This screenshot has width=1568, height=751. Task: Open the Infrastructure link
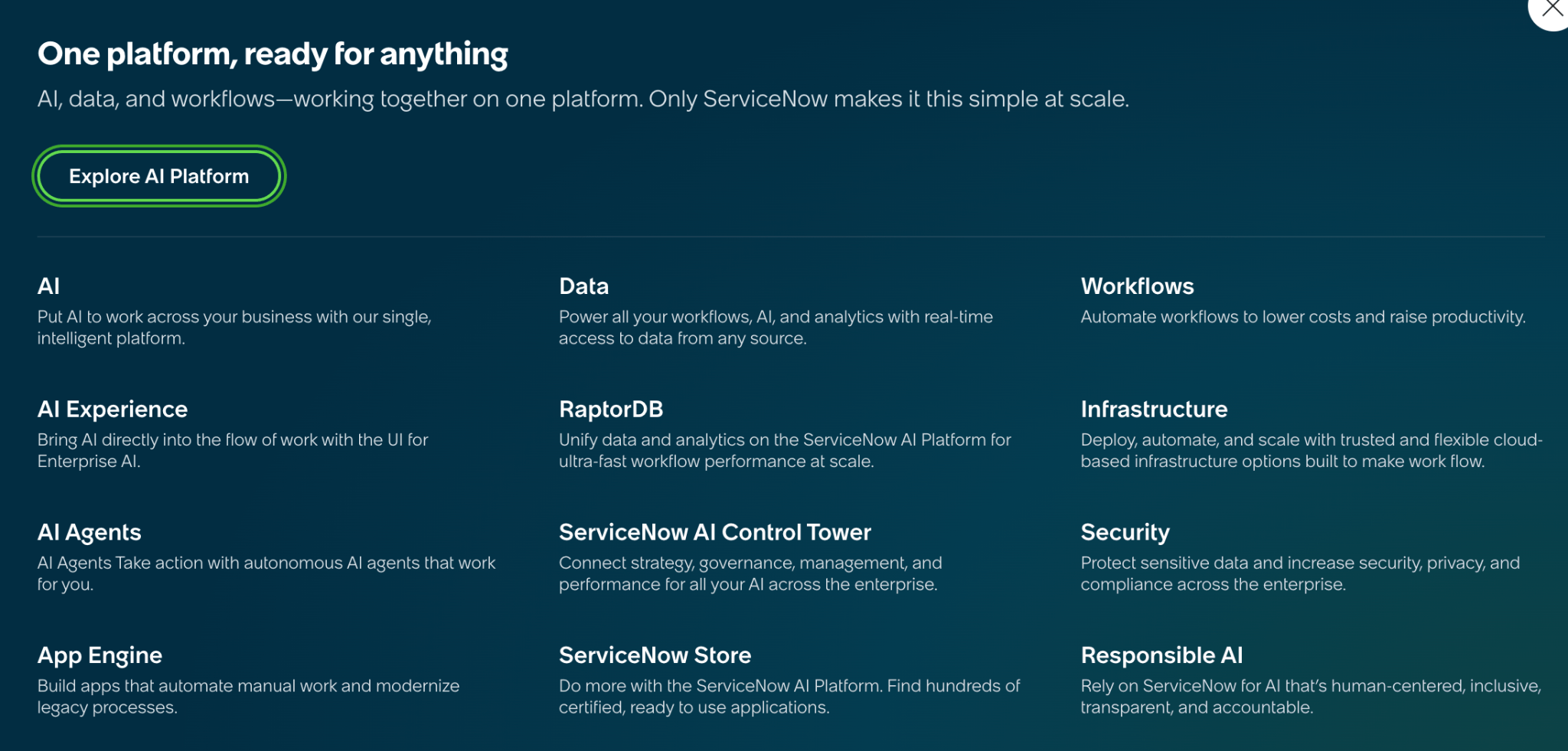coord(1154,410)
